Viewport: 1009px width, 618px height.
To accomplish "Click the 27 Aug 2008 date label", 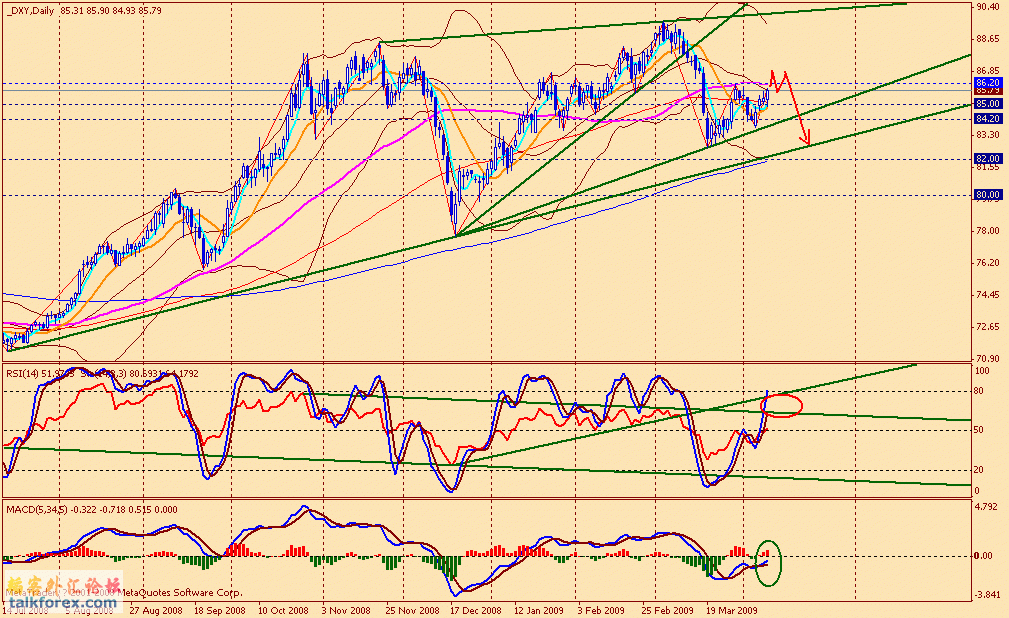I will [156, 610].
